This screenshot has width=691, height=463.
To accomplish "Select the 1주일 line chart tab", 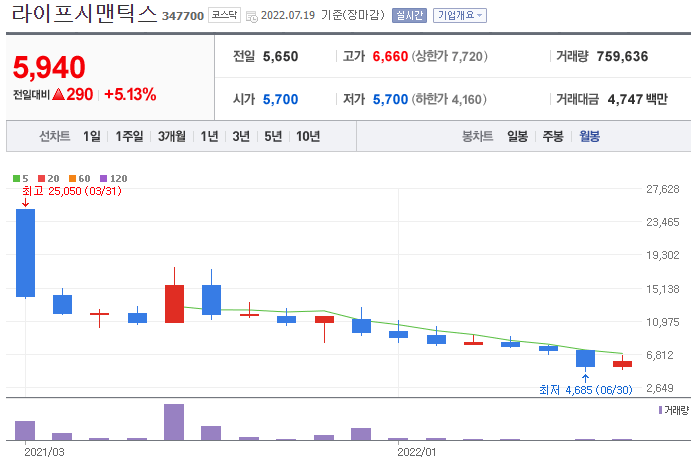I will click(x=129, y=137).
